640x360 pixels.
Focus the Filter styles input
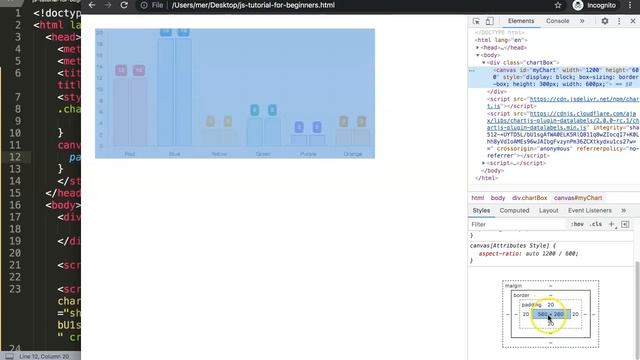click(518, 224)
